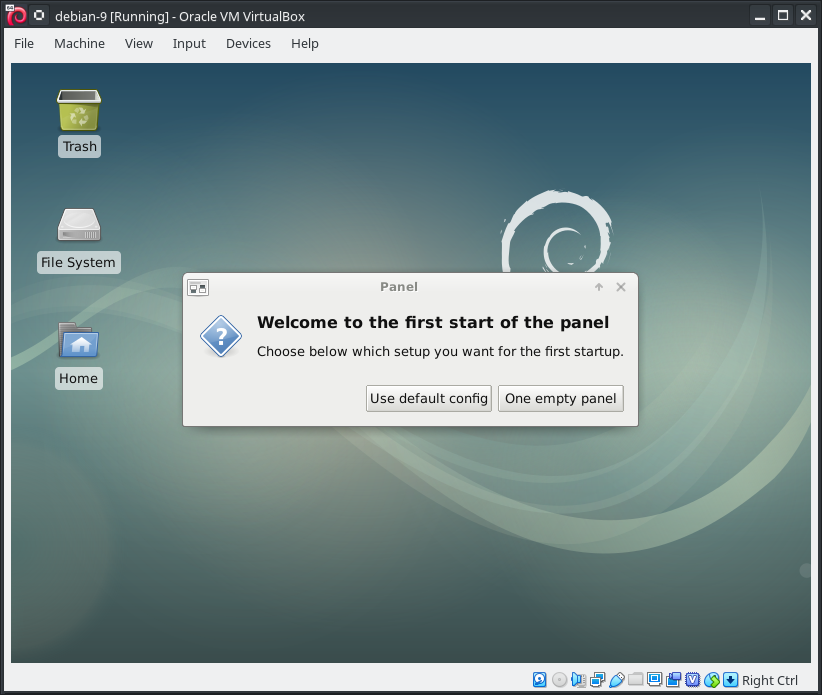This screenshot has width=822, height=695.
Task: Close the Panel dialog with the X
Action: tap(621, 287)
